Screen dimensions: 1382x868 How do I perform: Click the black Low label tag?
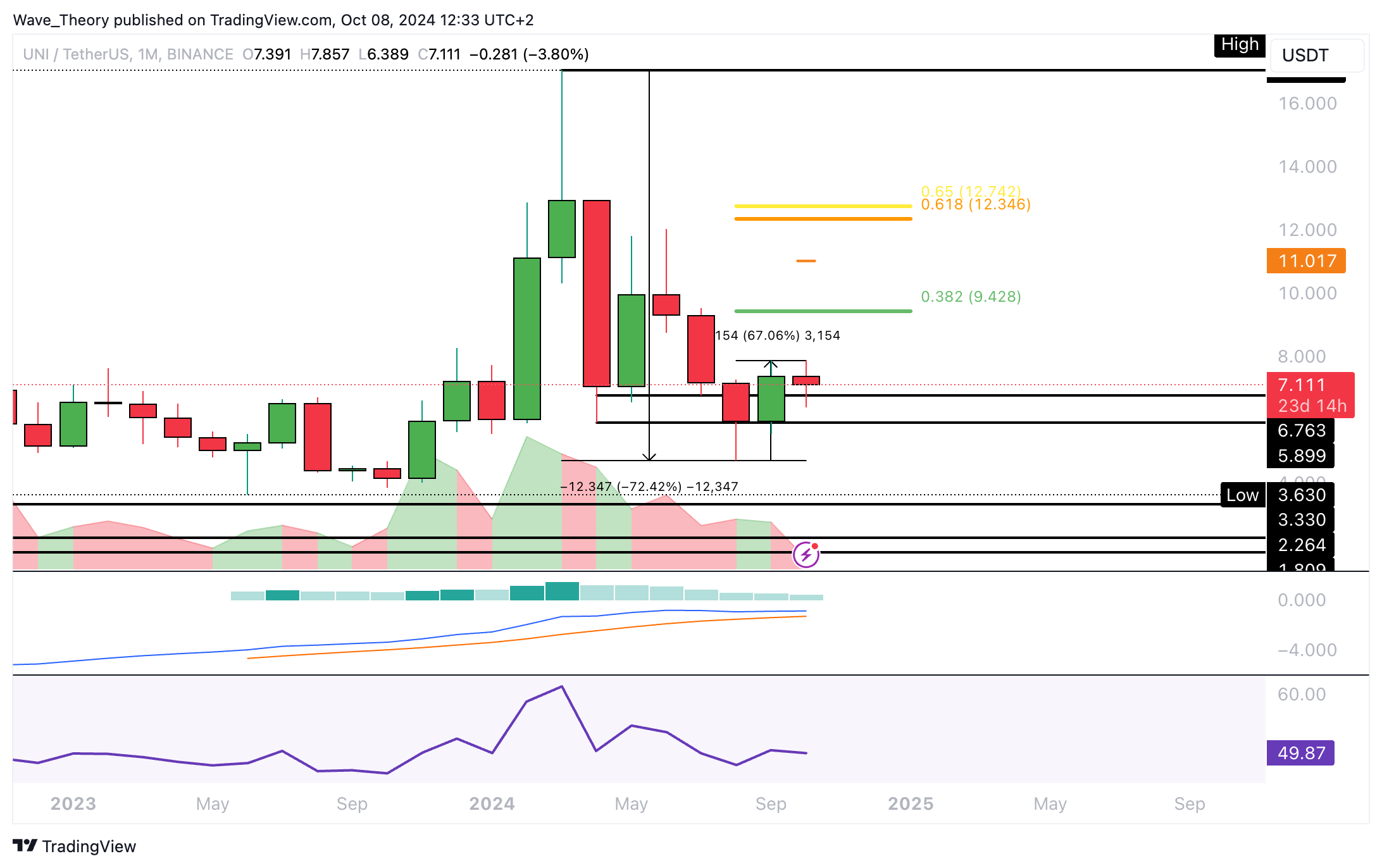1242,495
